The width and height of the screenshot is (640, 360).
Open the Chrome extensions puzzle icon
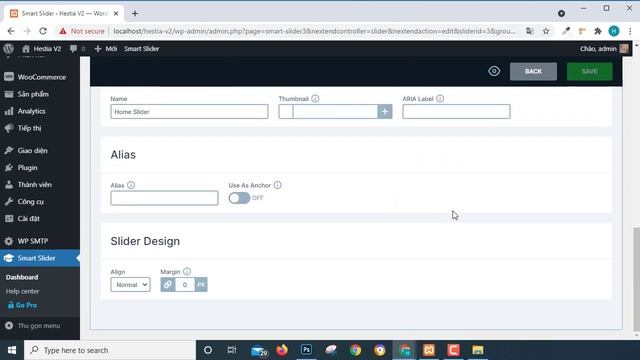click(x=598, y=31)
